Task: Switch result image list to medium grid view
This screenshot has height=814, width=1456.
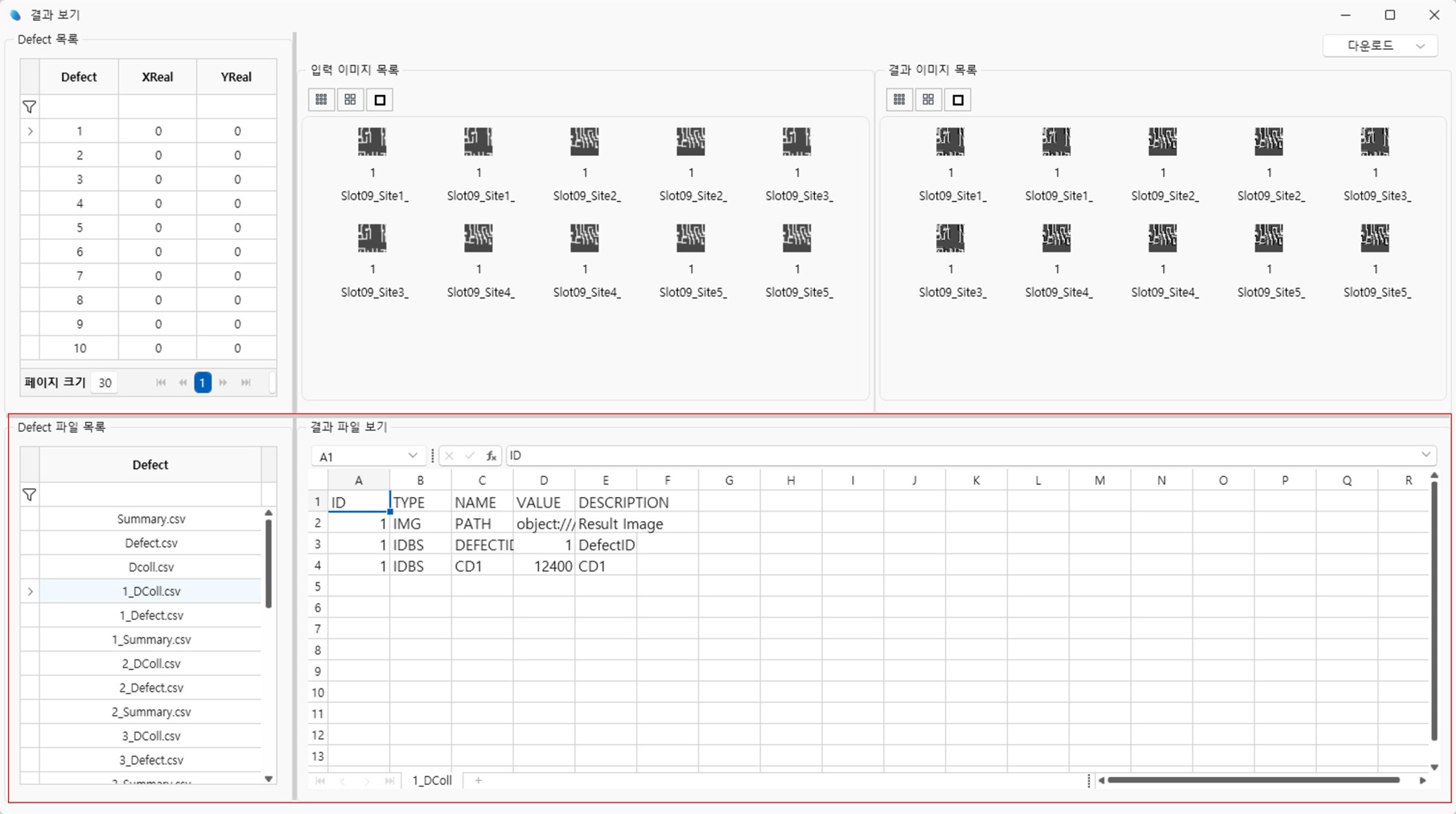Action: [928, 100]
